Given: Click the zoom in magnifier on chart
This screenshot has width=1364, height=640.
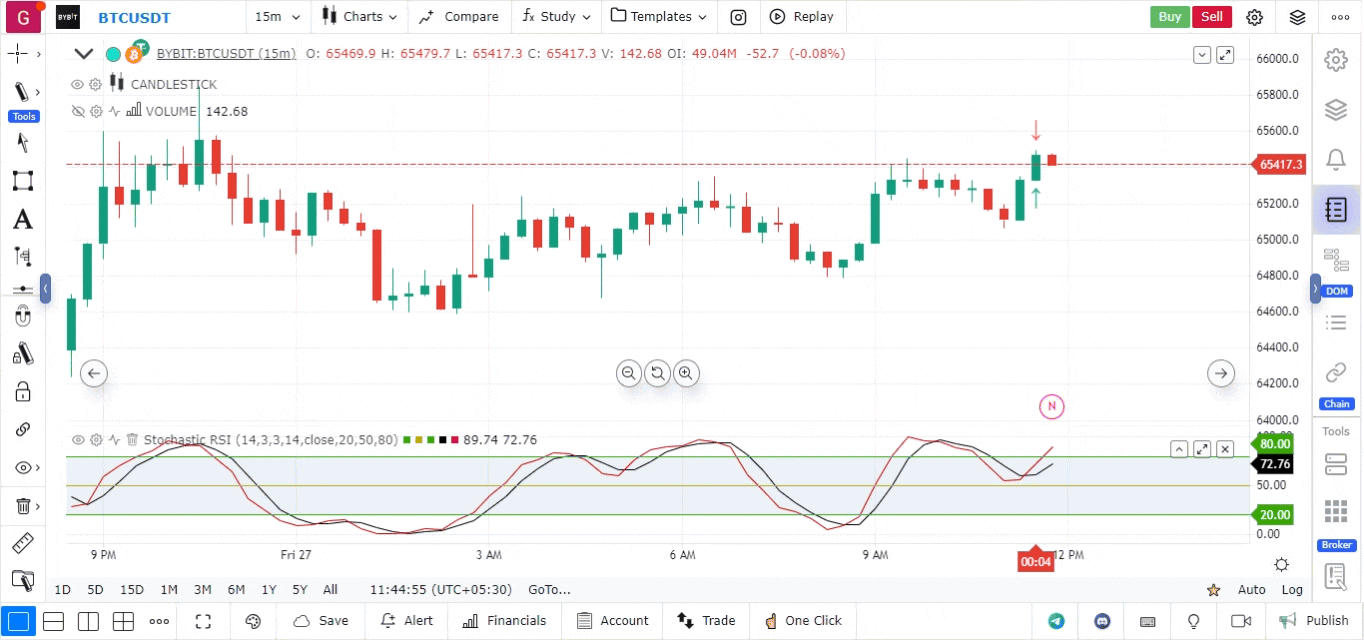Looking at the screenshot, I should (686, 374).
